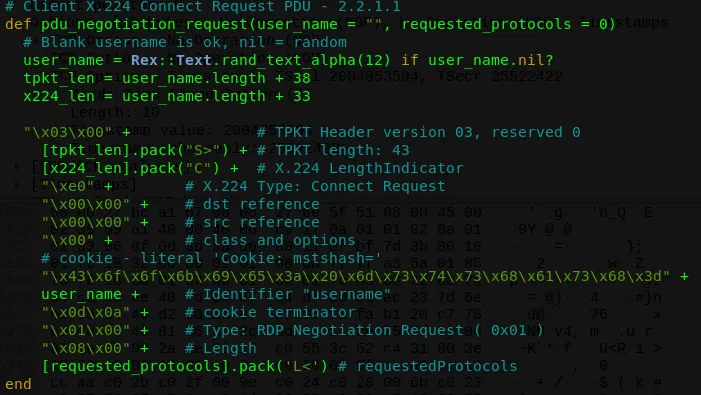Expand the faint Timestamps tree arrow
Screen dimensions: 701x395
point(17,184)
